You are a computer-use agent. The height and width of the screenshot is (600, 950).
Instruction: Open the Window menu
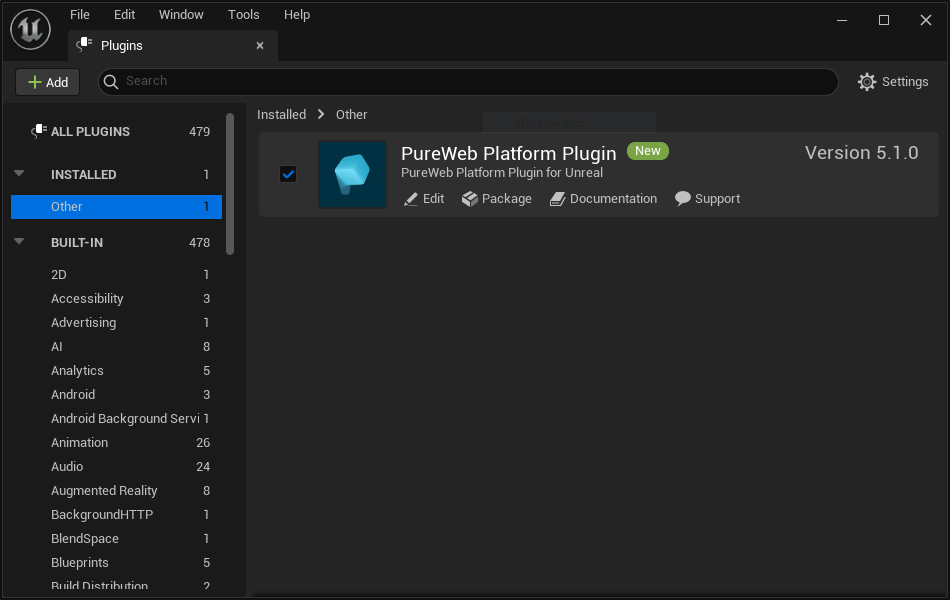tap(181, 15)
